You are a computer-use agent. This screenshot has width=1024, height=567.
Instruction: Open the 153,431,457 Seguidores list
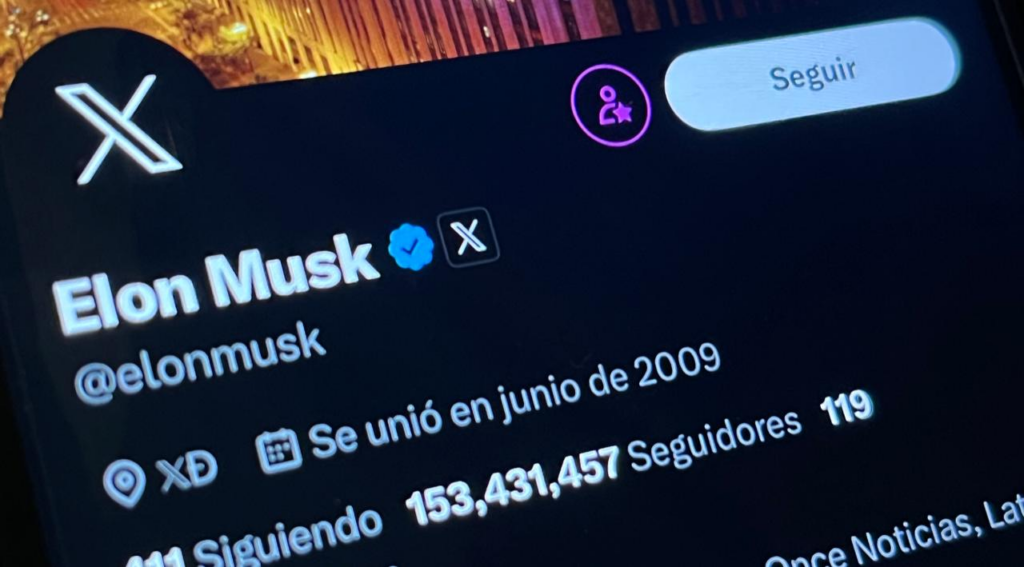pos(603,465)
